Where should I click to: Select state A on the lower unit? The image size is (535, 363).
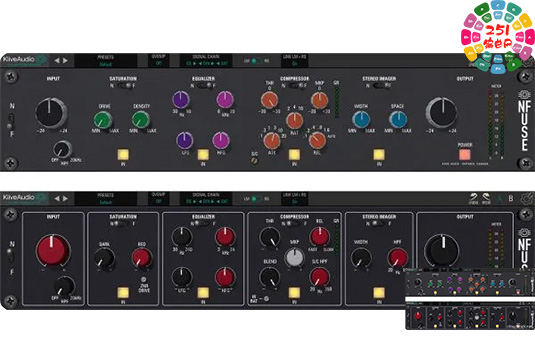tap(500, 198)
